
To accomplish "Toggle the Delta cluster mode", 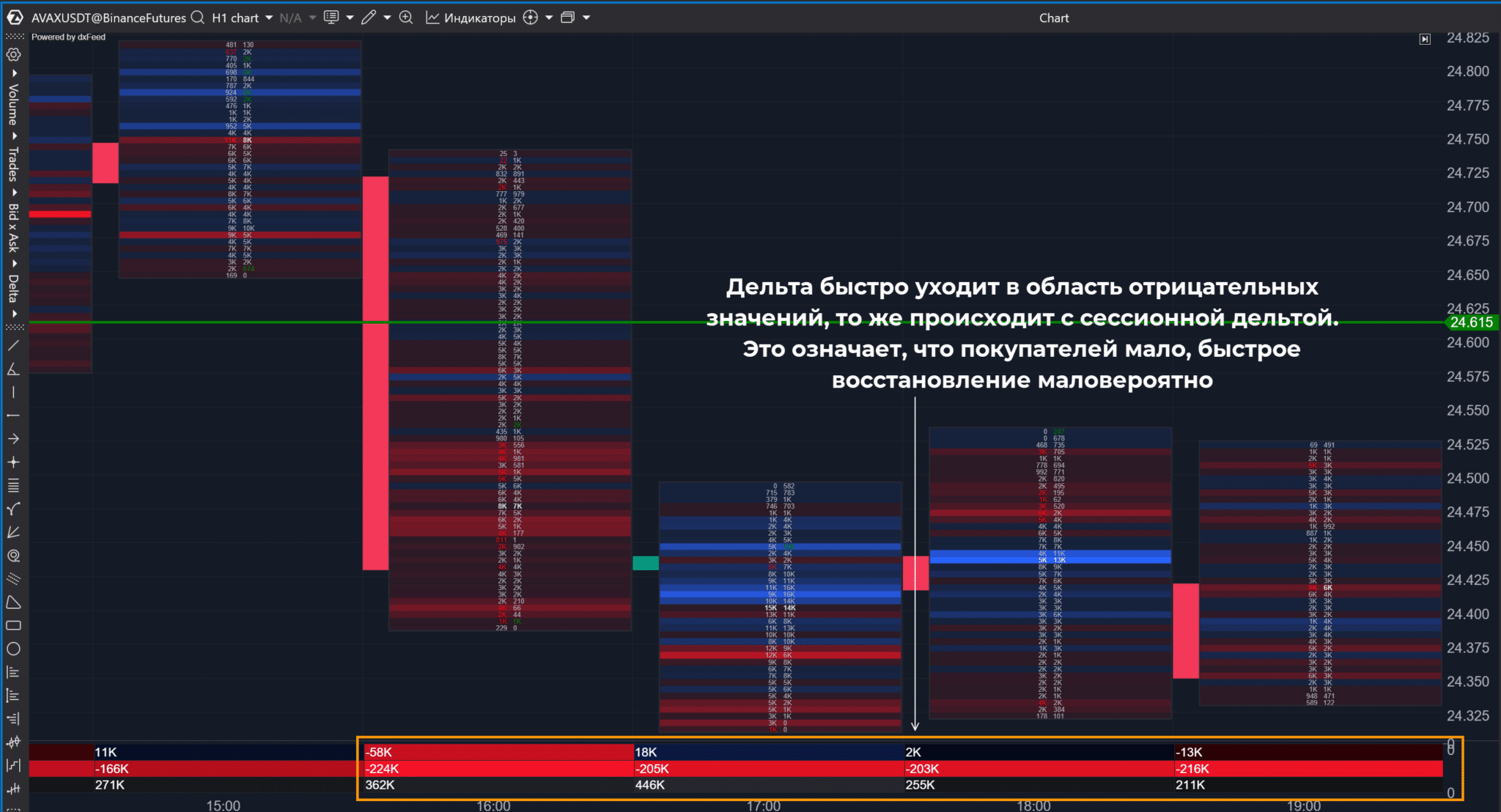I will pos(13,288).
